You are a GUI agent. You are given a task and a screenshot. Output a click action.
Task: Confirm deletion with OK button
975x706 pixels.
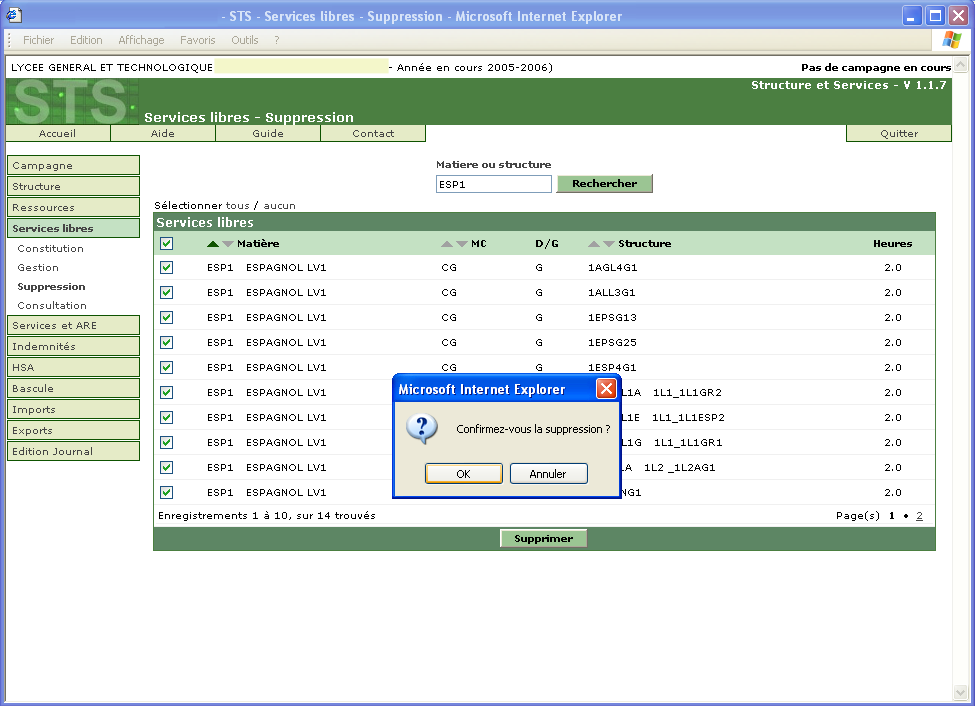click(464, 473)
